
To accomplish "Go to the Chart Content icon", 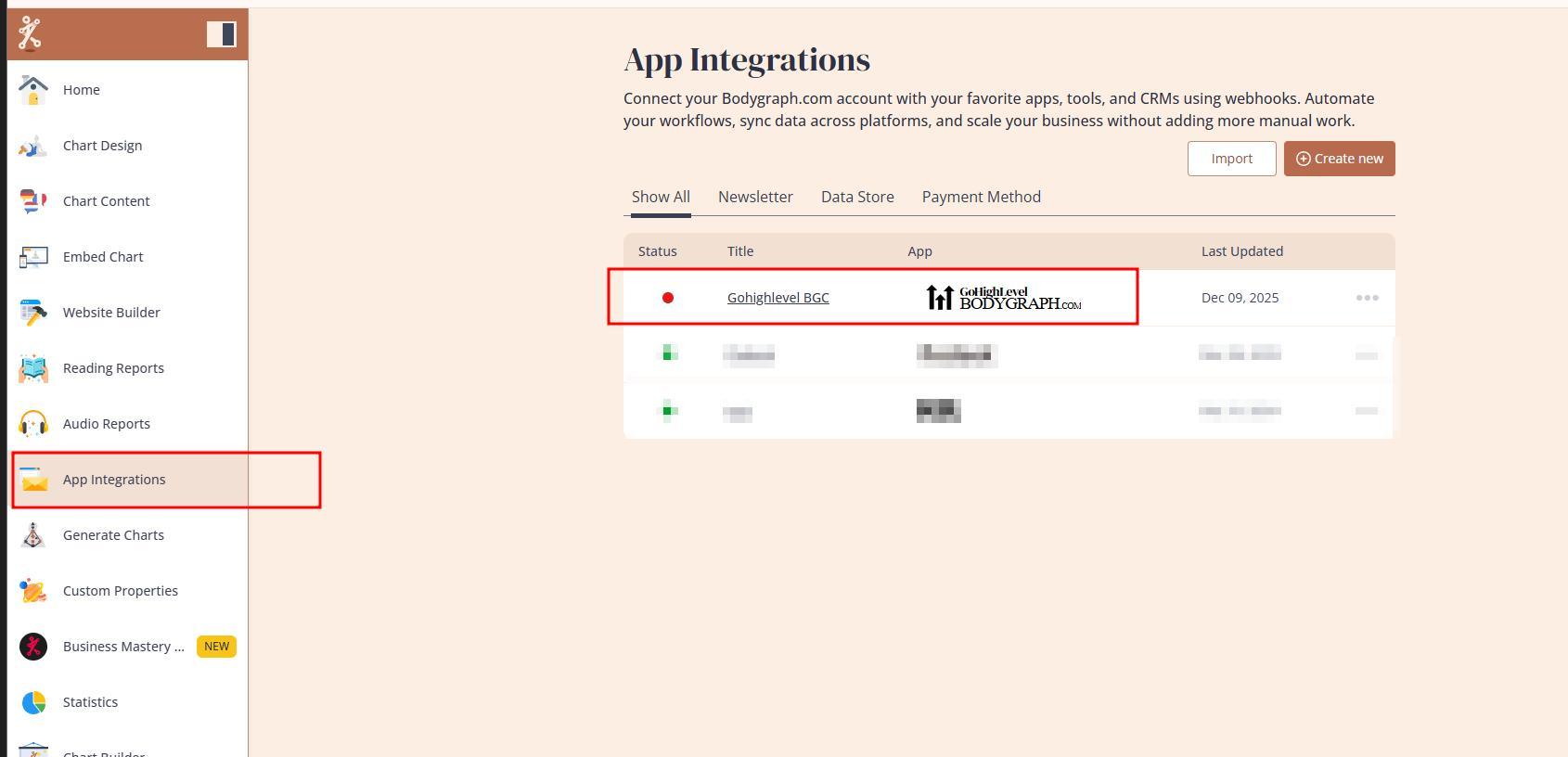I will pyautogui.click(x=33, y=201).
